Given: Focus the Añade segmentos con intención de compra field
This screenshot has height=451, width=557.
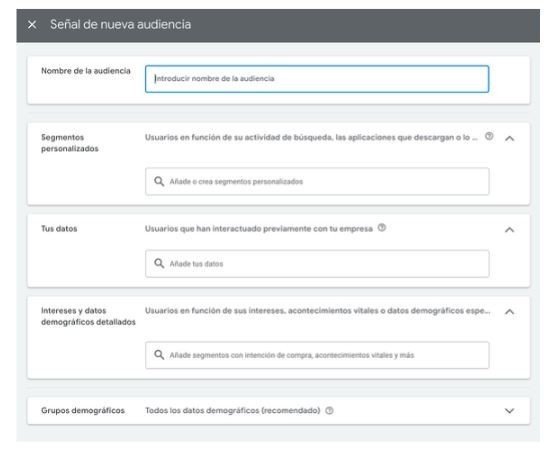Looking at the screenshot, I should [317, 355].
